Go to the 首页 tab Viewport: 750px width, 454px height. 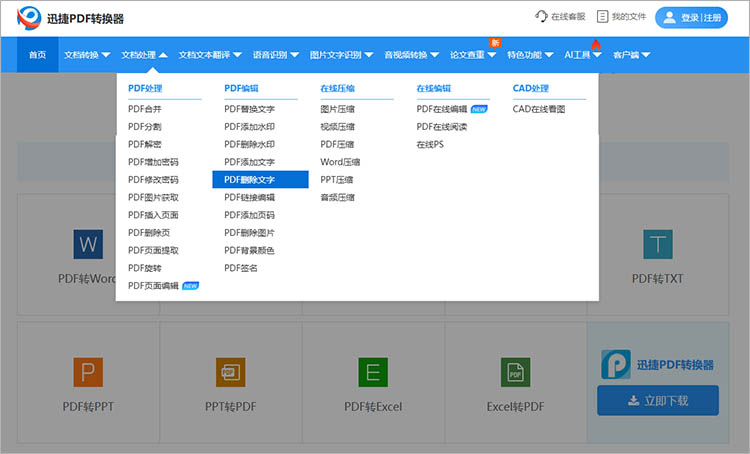click(x=37, y=55)
